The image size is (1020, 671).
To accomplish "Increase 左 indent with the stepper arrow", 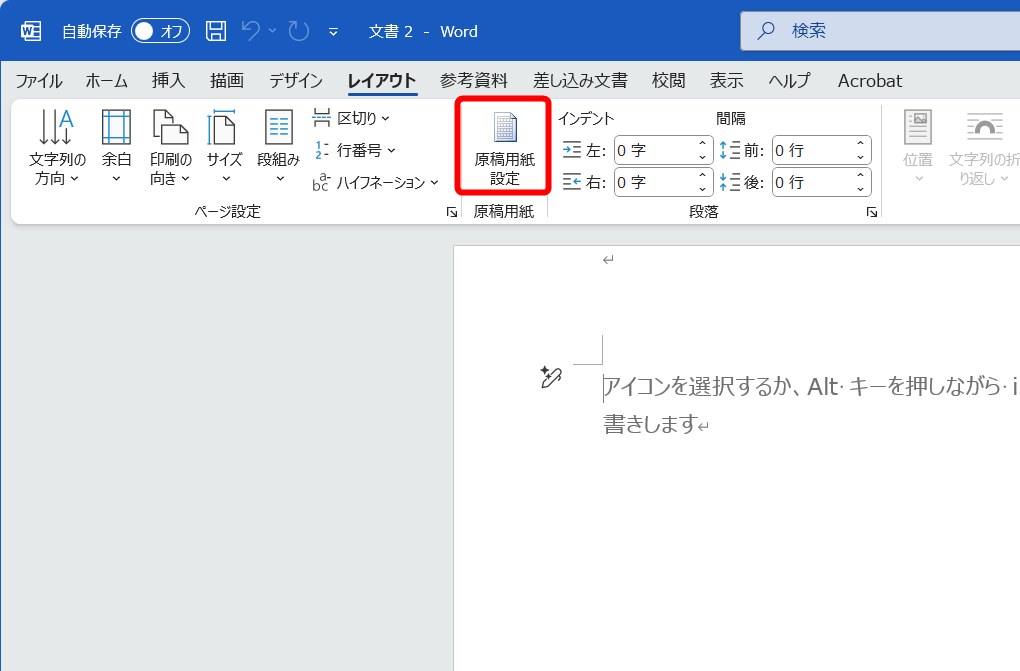I will 700,144.
